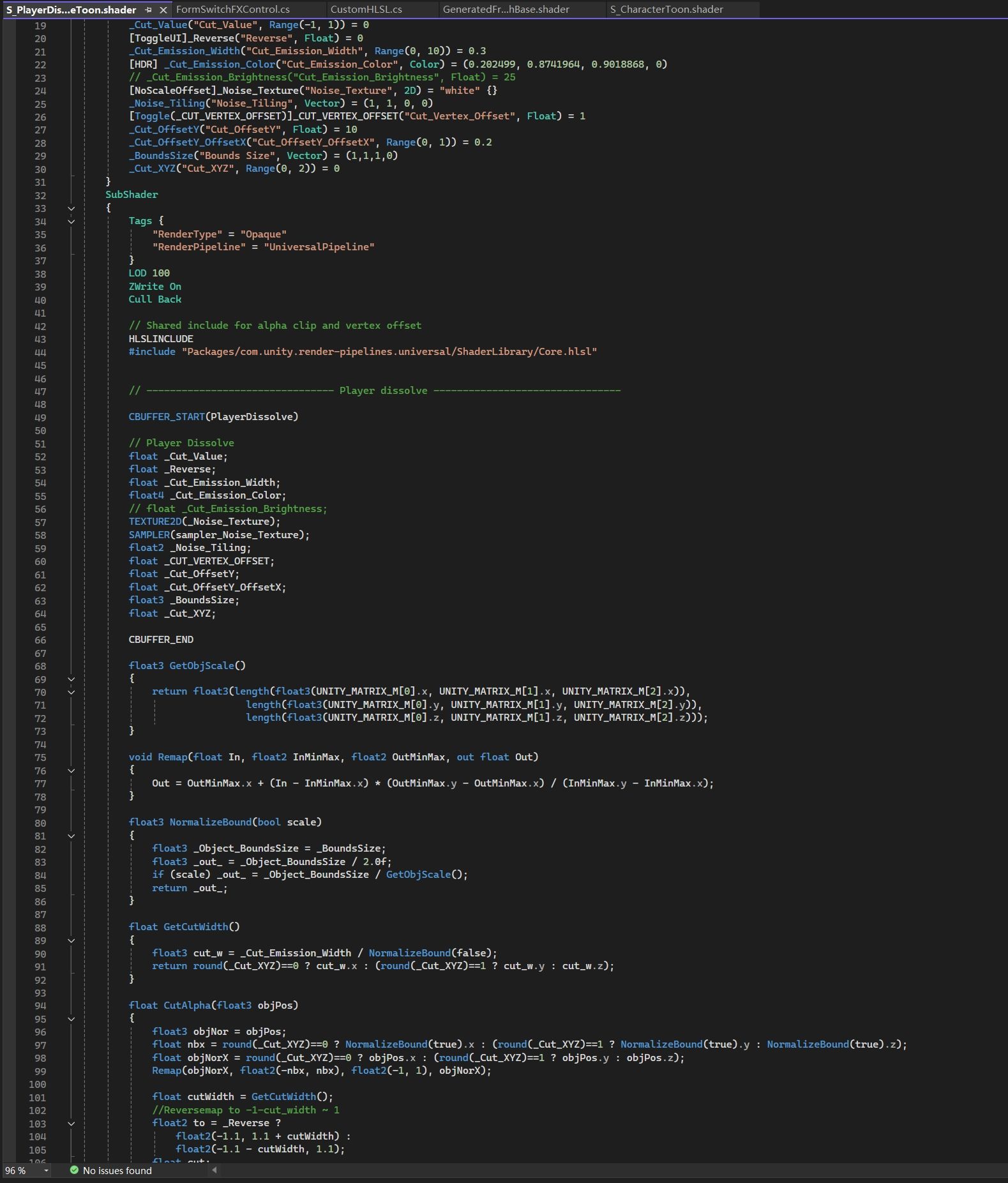Screen dimensions: 1008x1183
Task: Switch to the CustomHLSL.cs tab
Action: pos(366,10)
